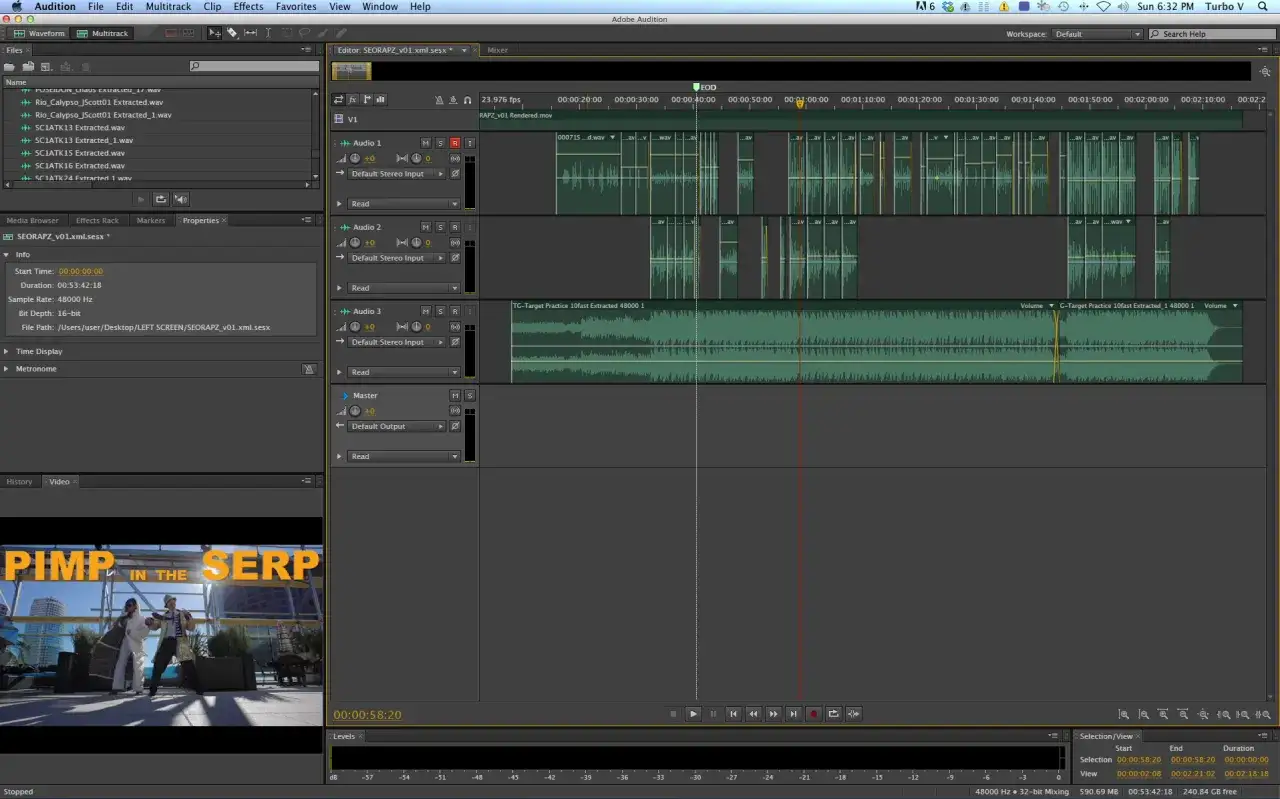
Task: Click the Spotlight search icon
Action: click(x=1262, y=6)
